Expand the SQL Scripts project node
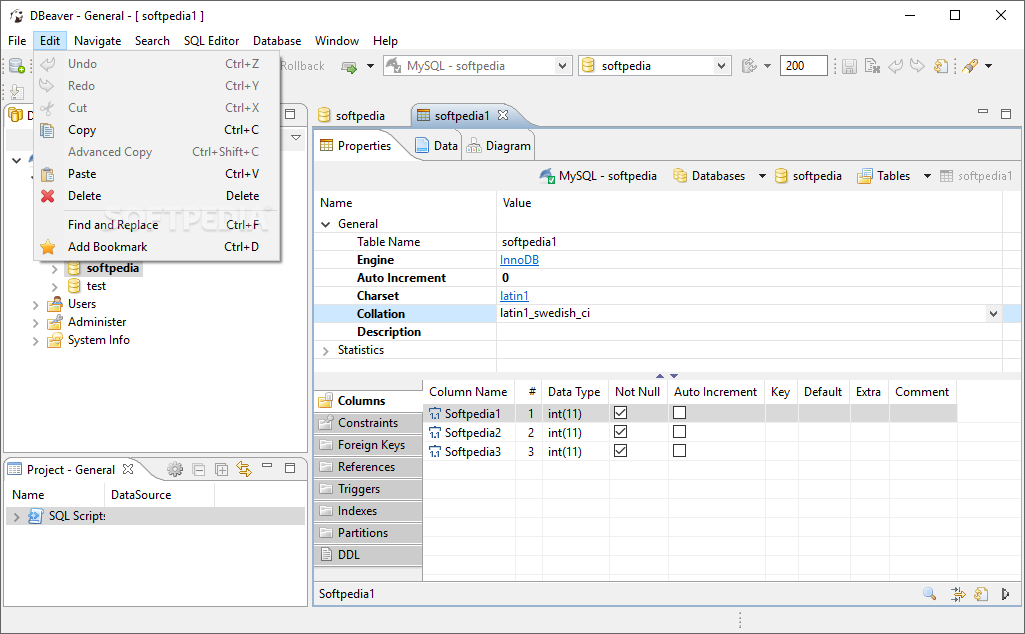Viewport: 1025px width, 634px height. coord(16,516)
